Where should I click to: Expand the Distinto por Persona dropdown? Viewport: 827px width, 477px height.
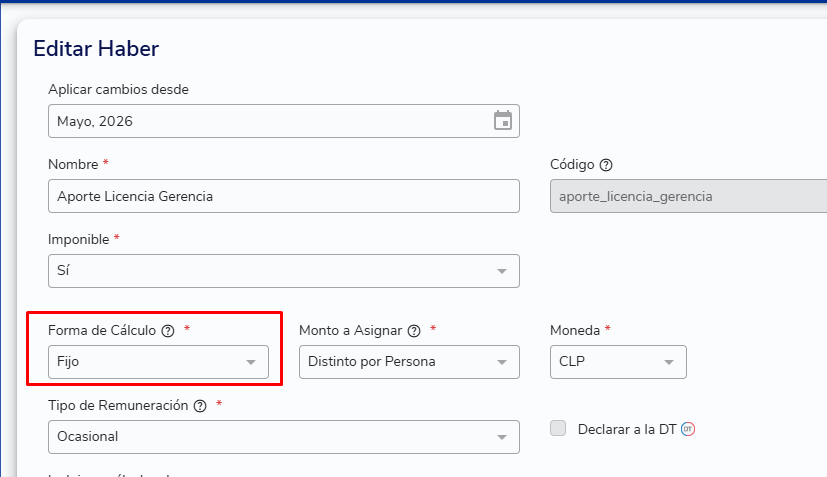click(409, 362)
